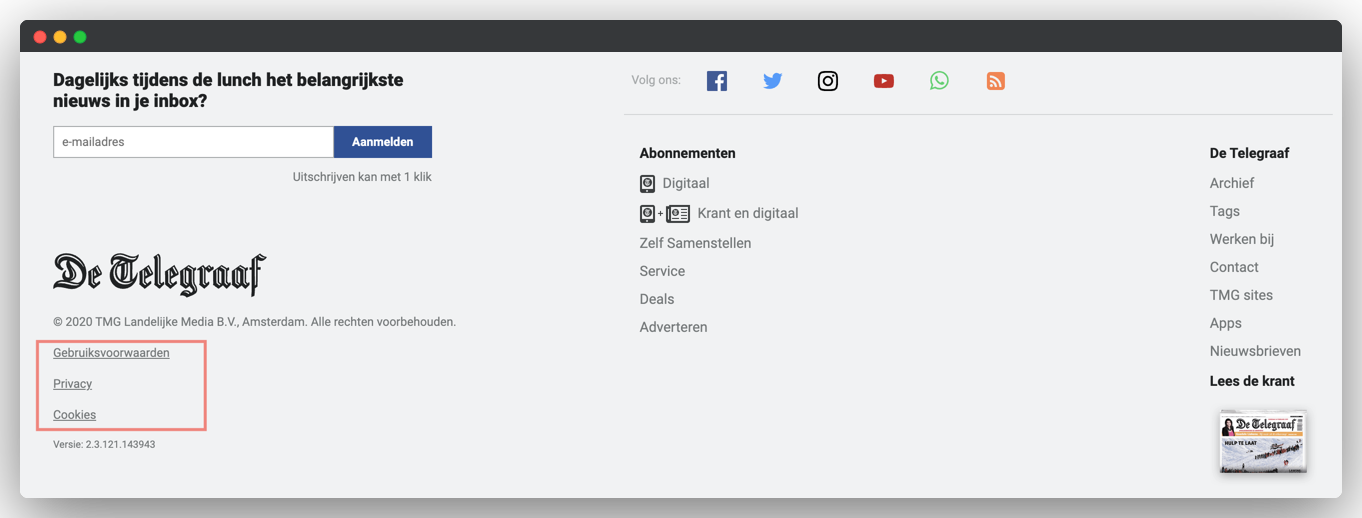Click the 'Uitschrijven kan met 1 klik' text
This screenshot has width=1362, height=518.
tap(362, 177)
